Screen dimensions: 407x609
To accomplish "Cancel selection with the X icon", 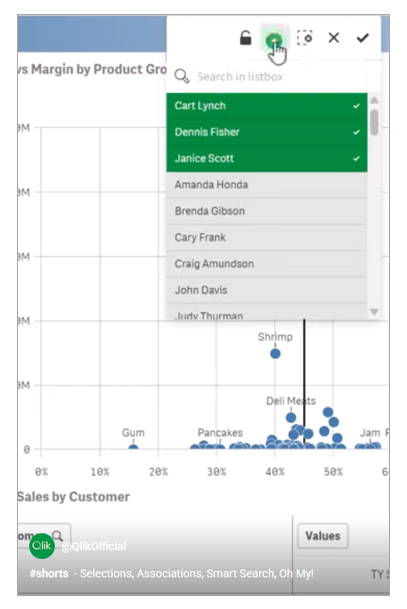I will coord(334,38).
